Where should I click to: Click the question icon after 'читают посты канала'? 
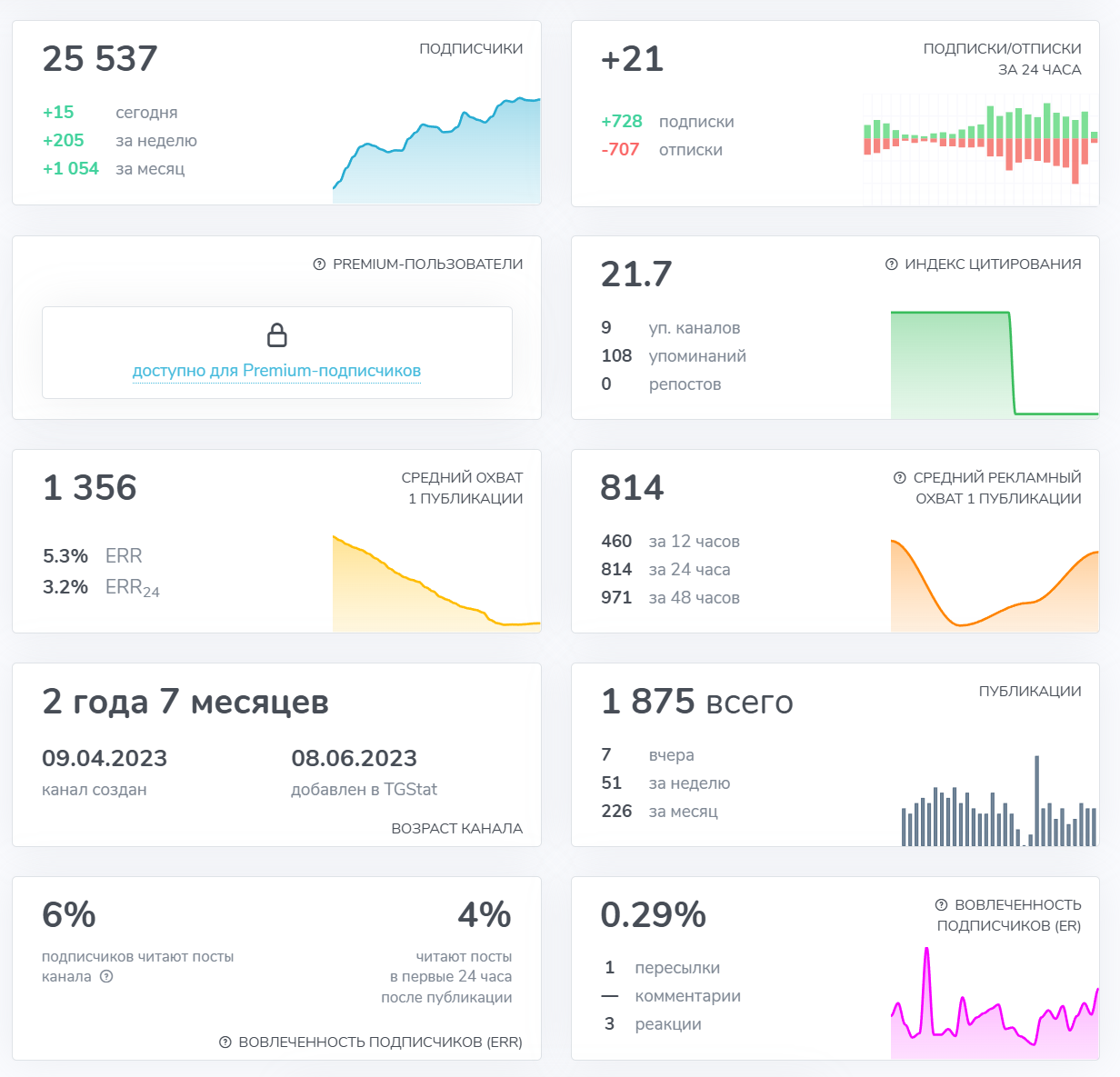pos(106,977)
